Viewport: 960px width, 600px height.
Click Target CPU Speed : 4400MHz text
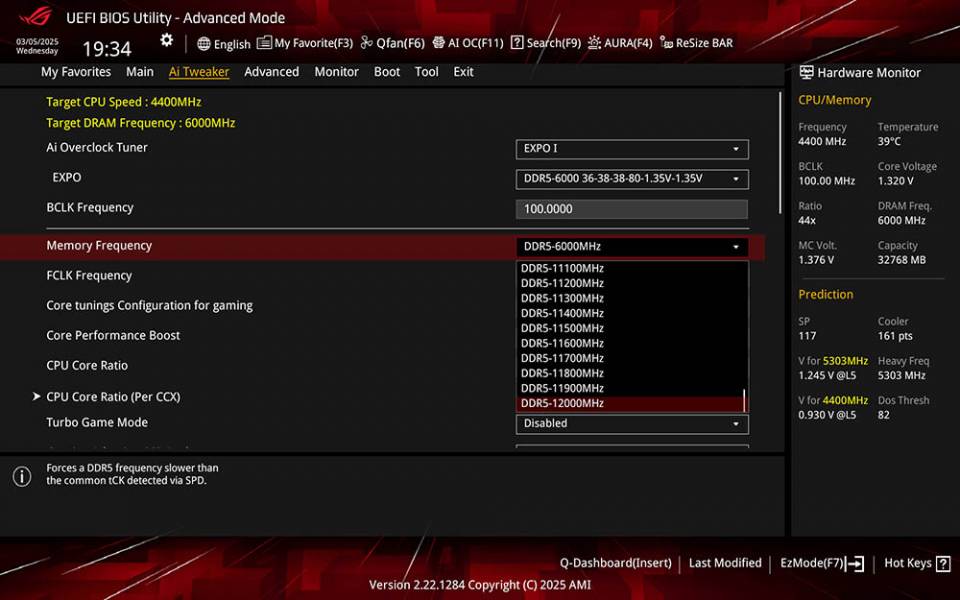click(124, 102)
